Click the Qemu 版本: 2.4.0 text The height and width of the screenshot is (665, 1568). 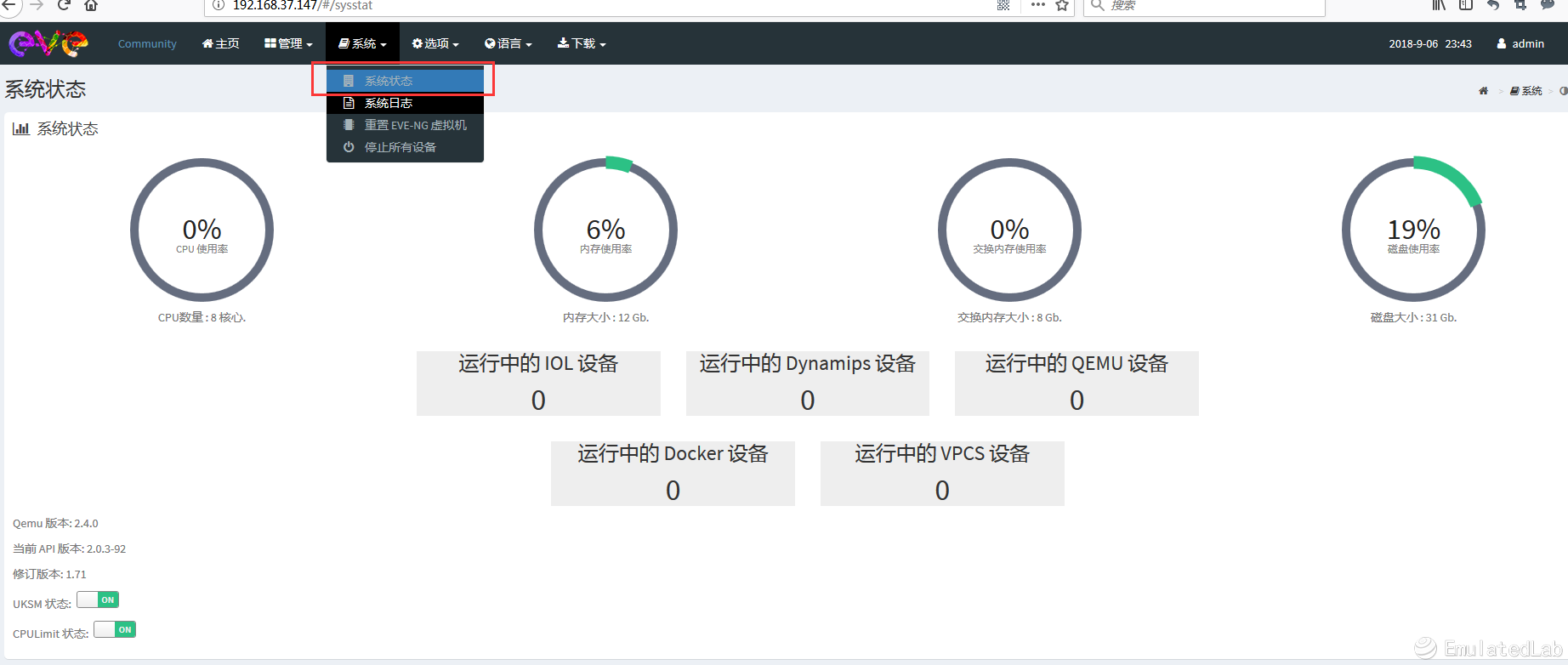55,524
